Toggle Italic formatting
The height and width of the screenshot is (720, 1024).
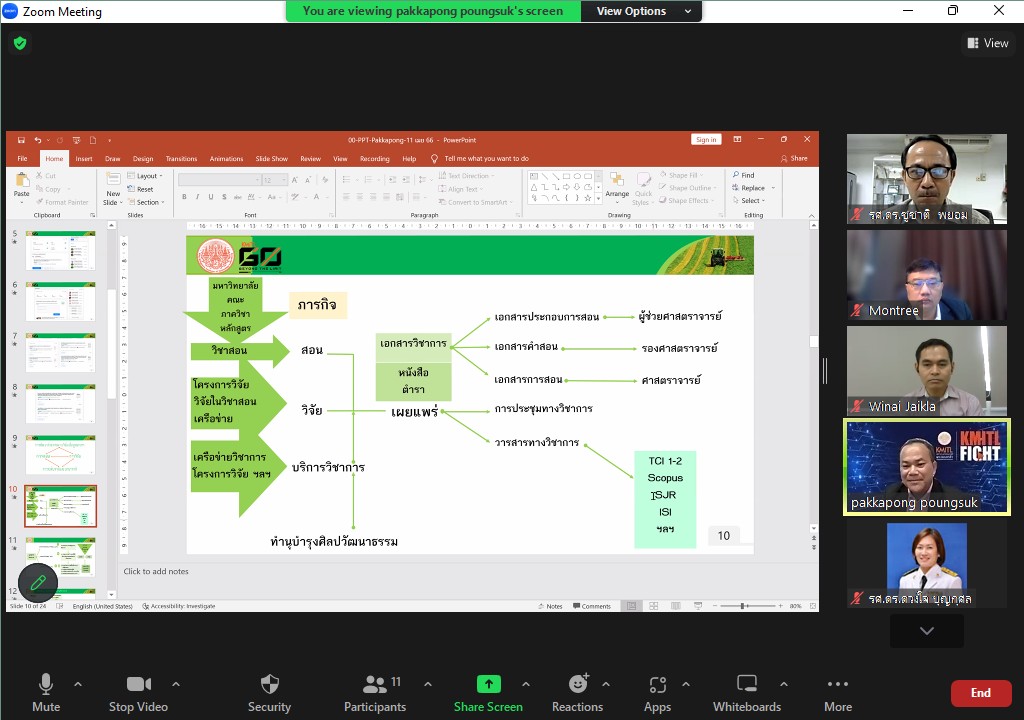[x=197, y=197]
